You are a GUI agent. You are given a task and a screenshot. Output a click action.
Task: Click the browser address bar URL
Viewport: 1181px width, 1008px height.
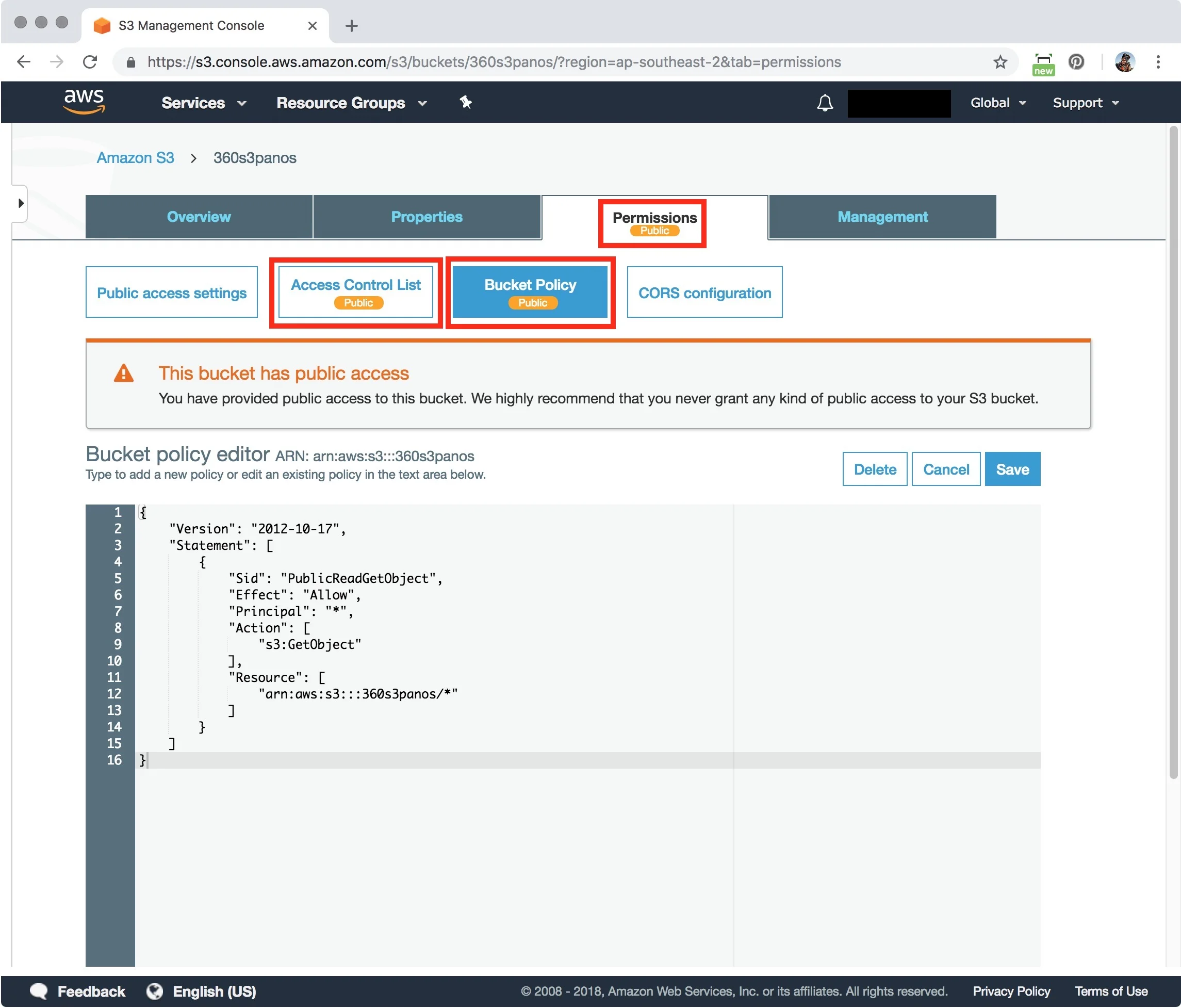494,62
